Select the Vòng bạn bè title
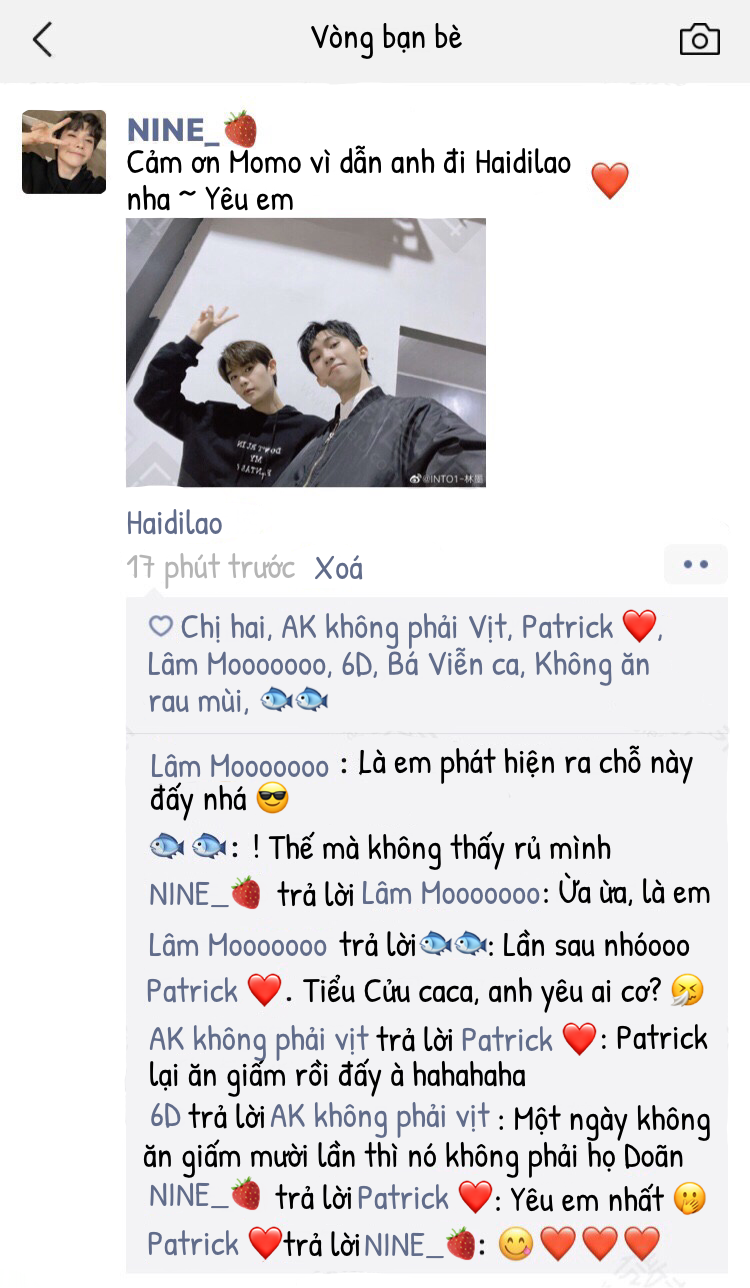This screenshot has height=1288, width=750. (x=387, y=39)
